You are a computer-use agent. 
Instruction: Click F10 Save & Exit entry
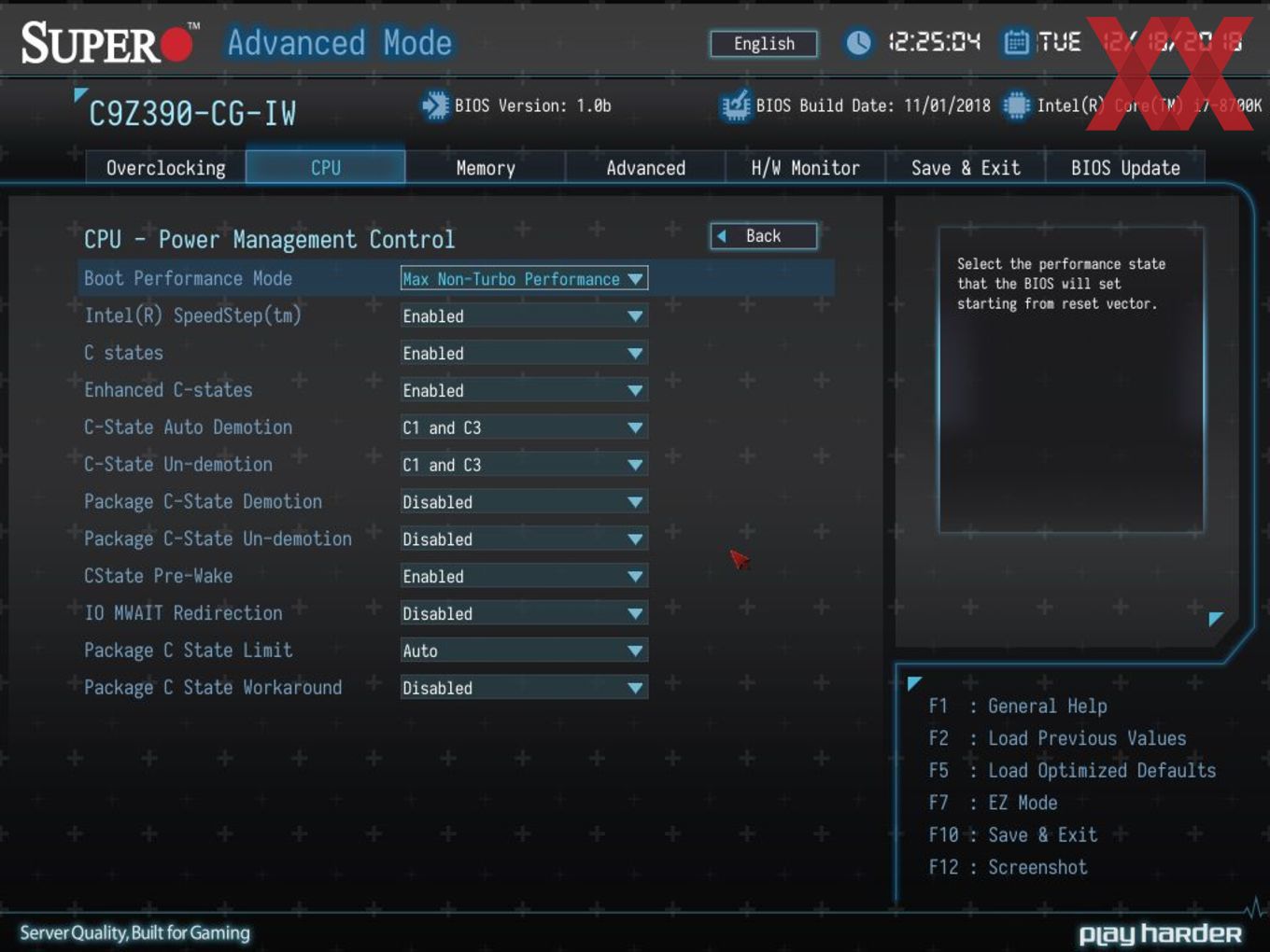pos(1012,835)
